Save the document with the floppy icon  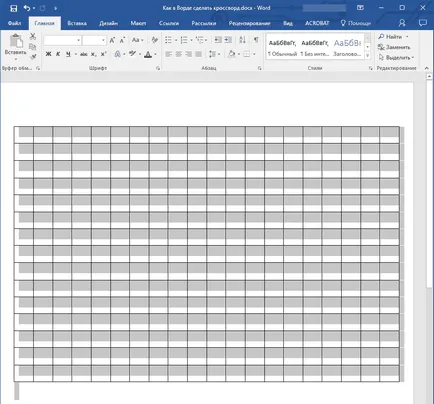(14, 8)
